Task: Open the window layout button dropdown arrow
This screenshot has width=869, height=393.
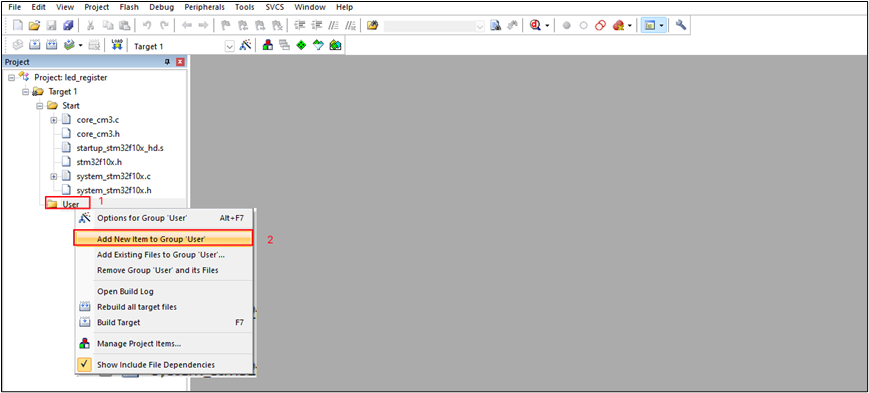Action: pos(661,25)
